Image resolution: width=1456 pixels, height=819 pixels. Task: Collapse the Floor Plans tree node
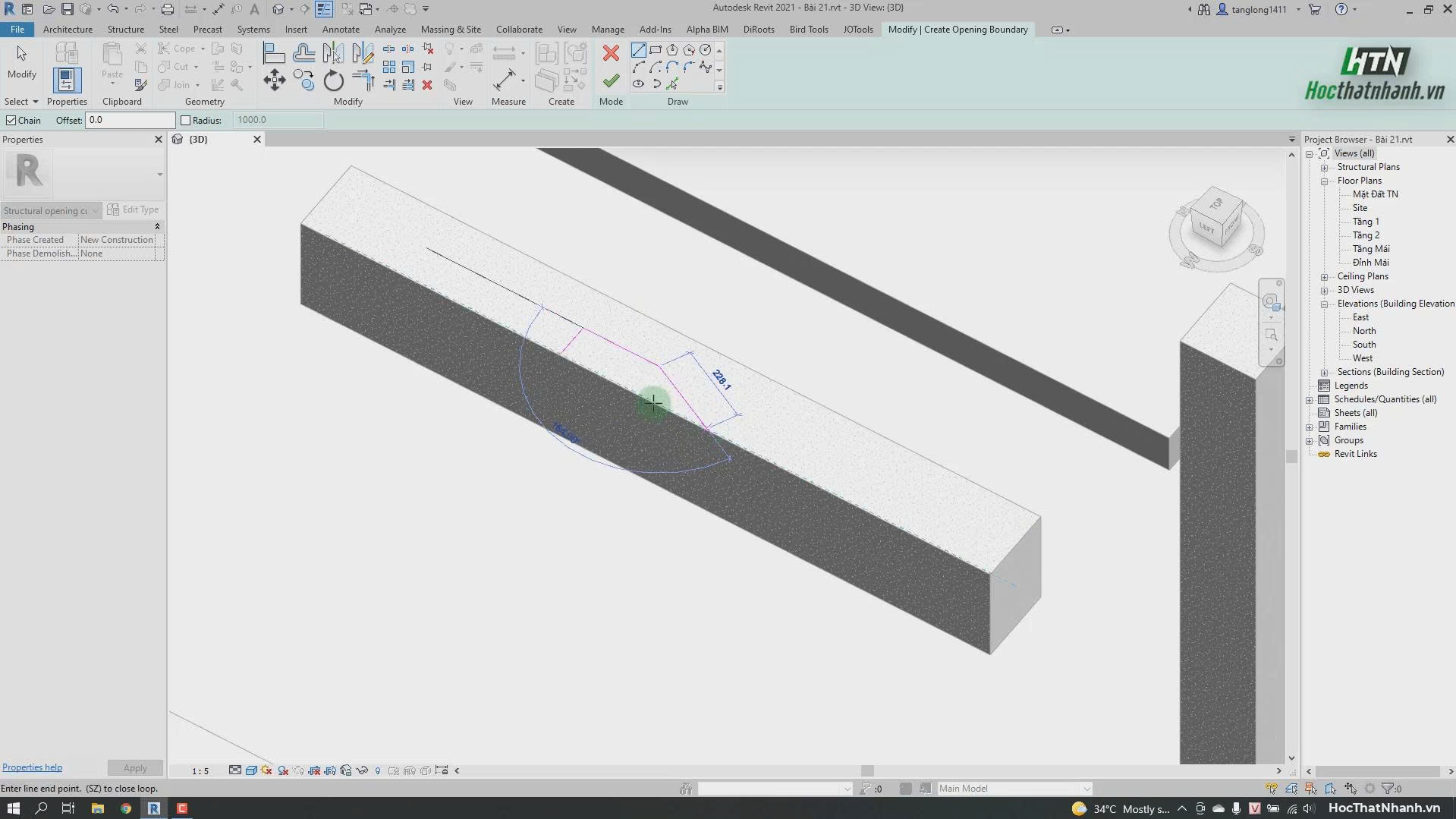coord(1324,181)
